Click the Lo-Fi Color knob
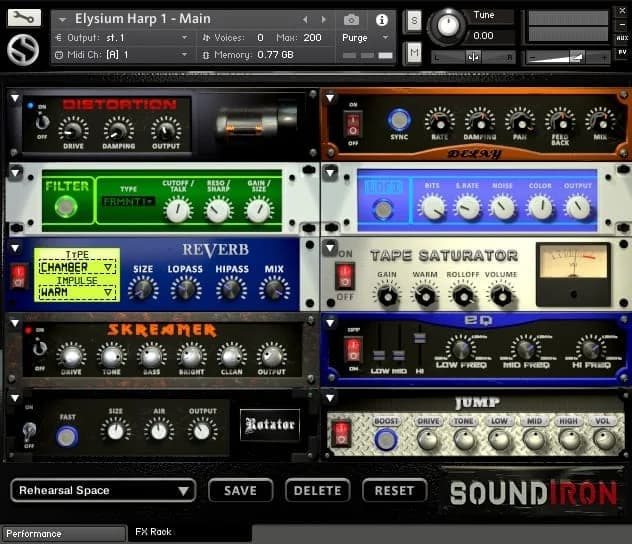The width and height of the screenshot is (632, 544). [x=540, y=208]
